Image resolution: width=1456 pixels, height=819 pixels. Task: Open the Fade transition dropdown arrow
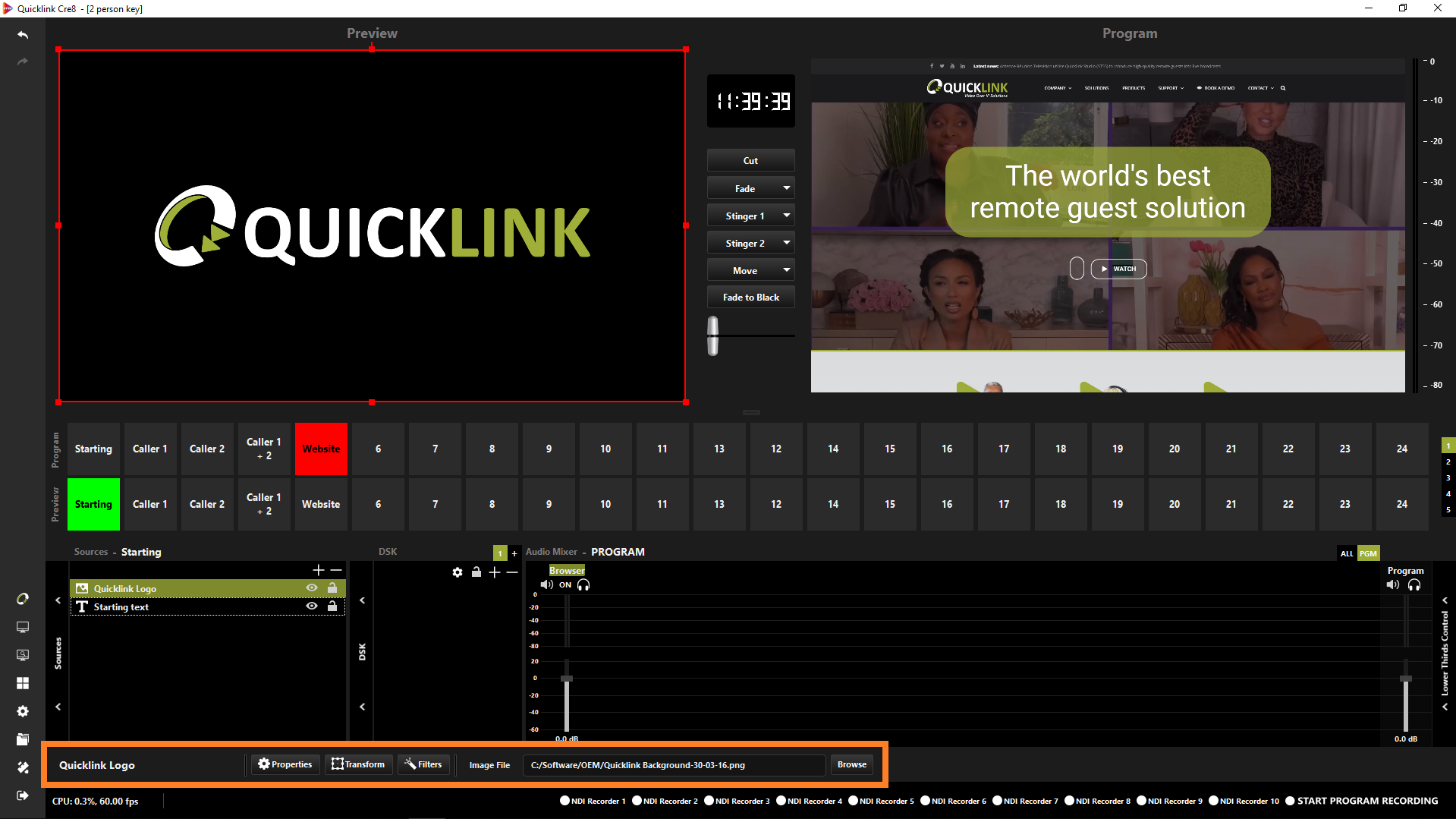[787, 188]
